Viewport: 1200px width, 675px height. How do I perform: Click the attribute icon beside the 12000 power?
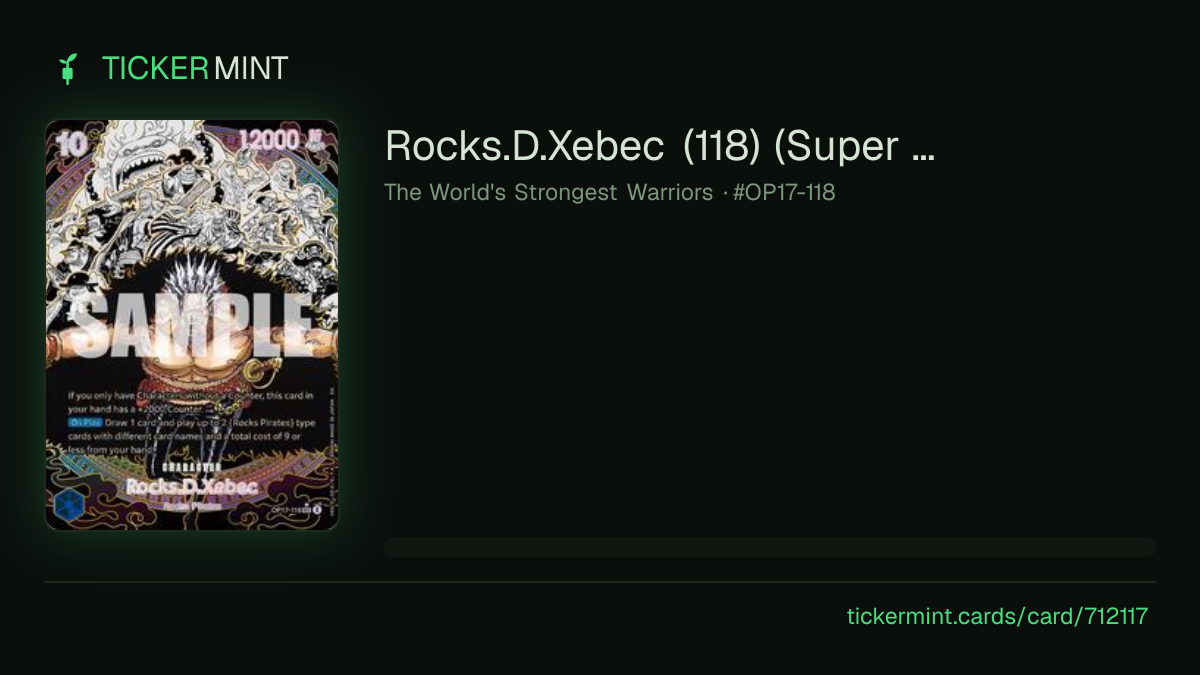point(315,139)
